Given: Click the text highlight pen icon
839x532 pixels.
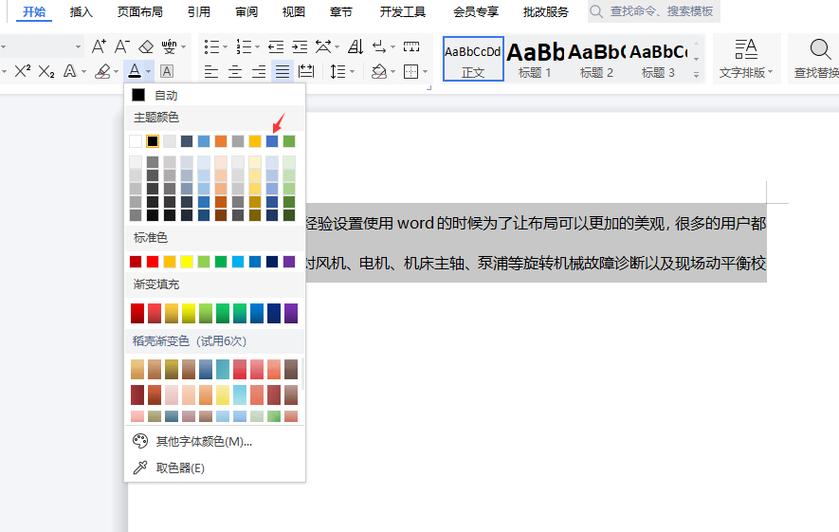Looking at the screenshot, I should coord(102,71).
